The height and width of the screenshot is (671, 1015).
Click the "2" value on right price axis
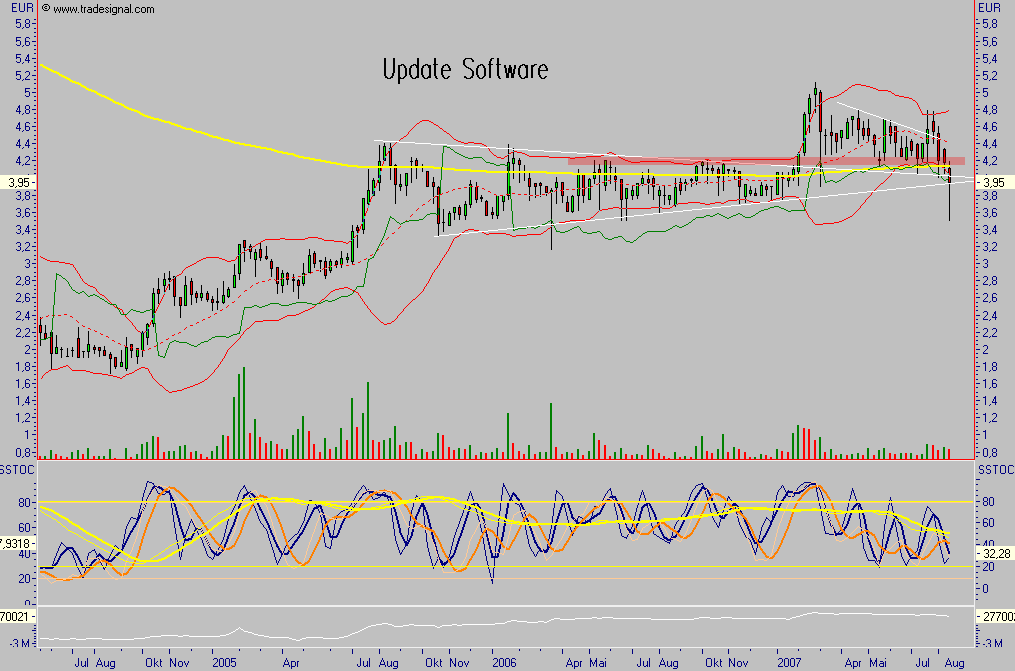point(985,349)
